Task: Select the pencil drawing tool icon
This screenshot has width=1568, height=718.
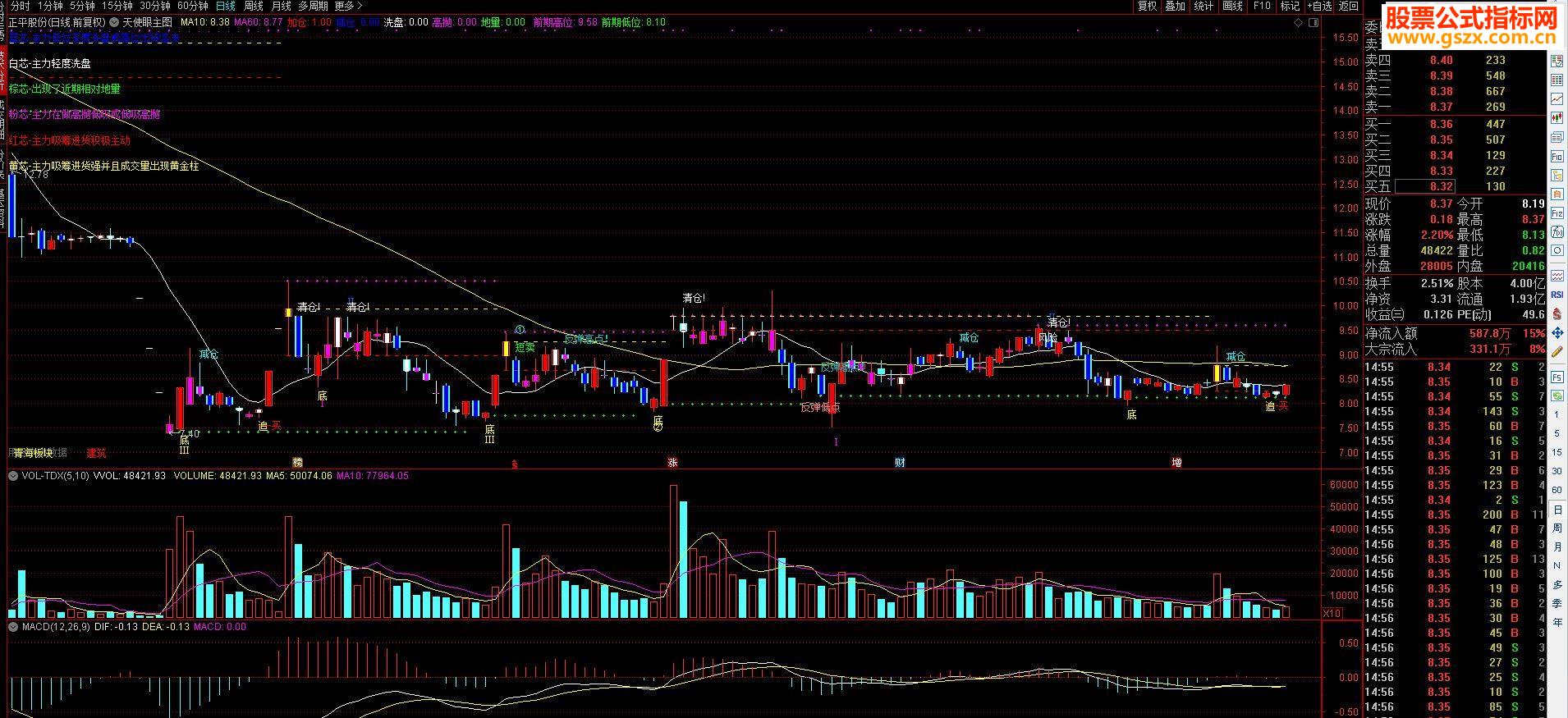Action: 1557,351
